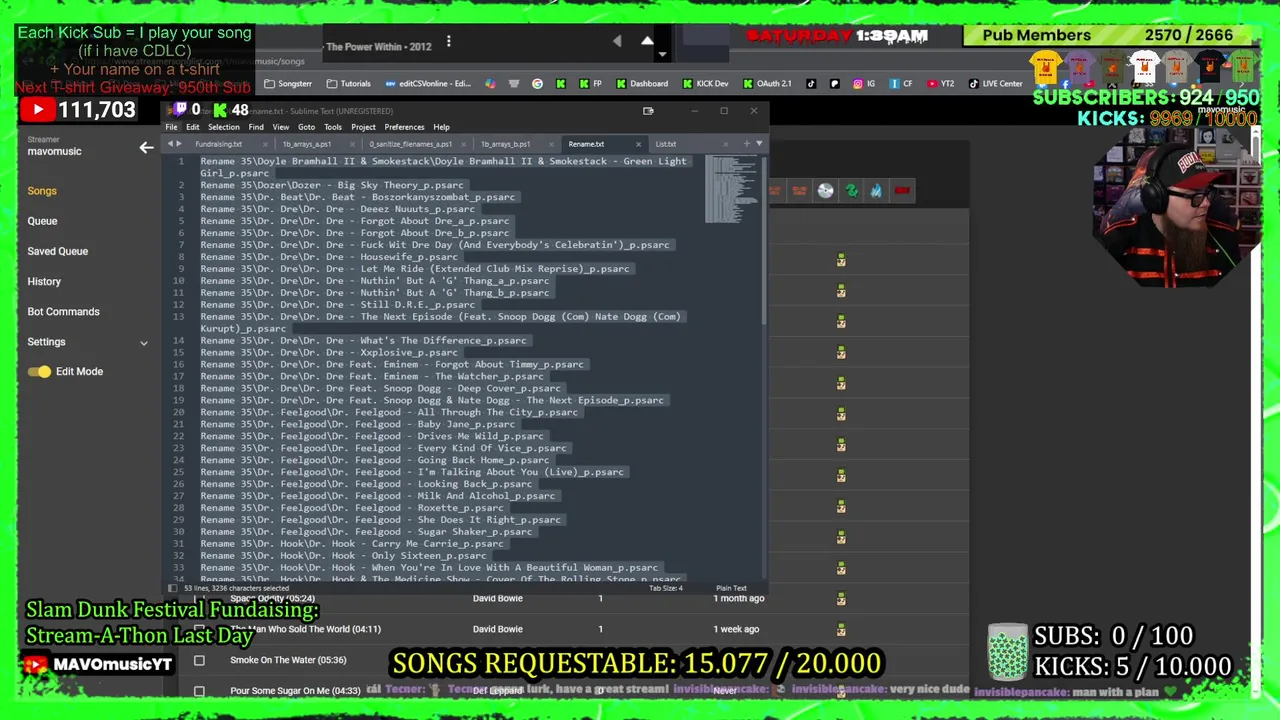Close the Fundraising.txt tab
Screen dimensions: 1280x720
click(265, 144)
